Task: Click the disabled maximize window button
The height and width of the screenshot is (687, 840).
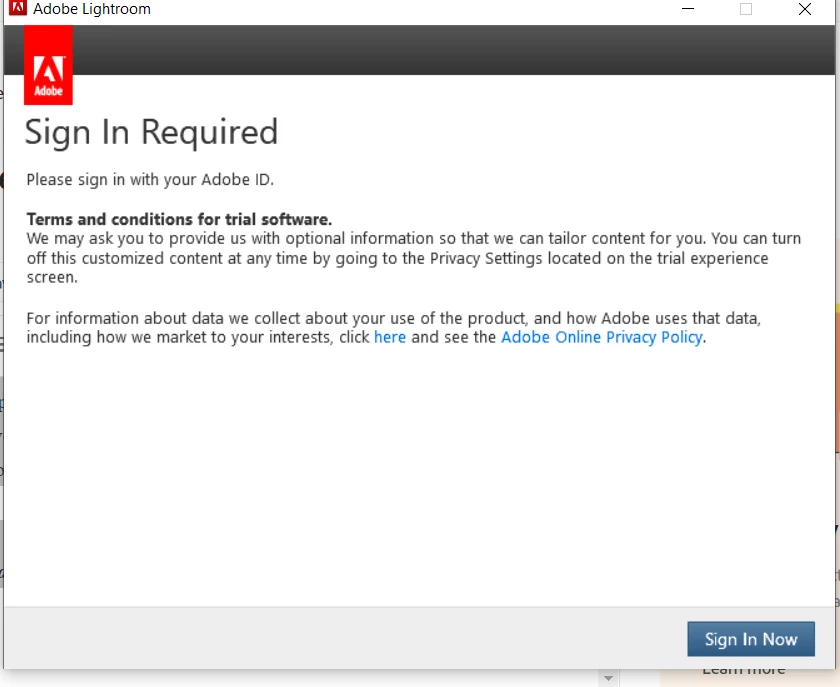Action: click(746, 9)
